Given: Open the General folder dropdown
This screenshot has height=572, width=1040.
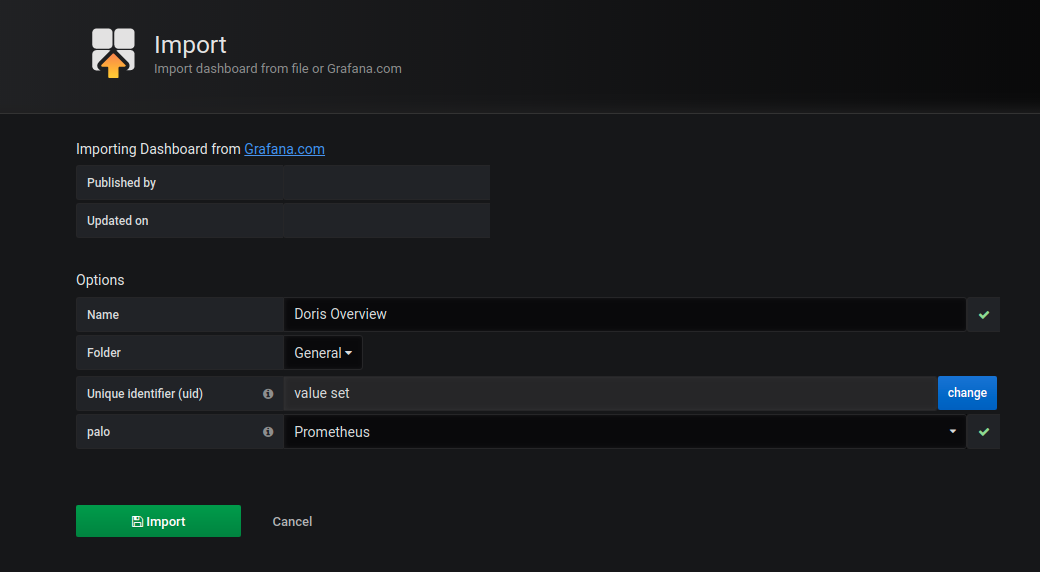Looking at the screenshot, I should [x=323, y=353].
